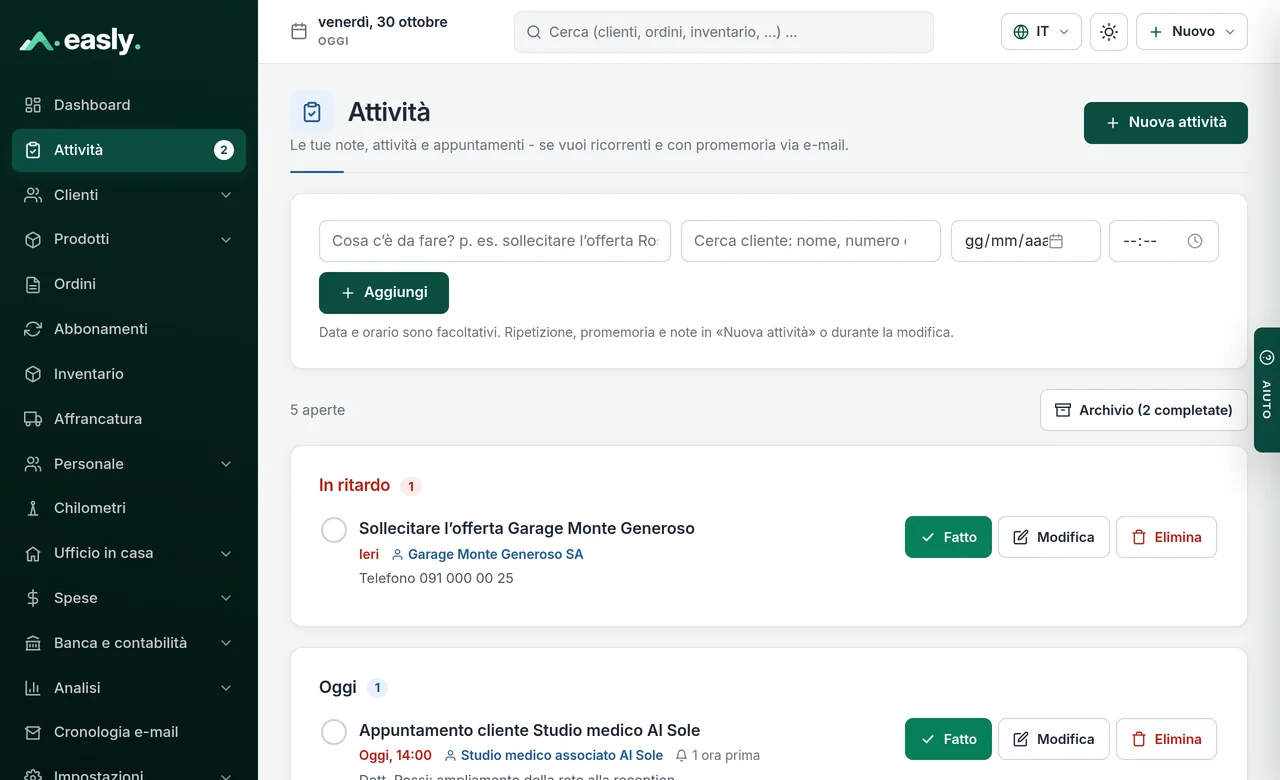Image resolution: width=1280 pixels, height=780 pixels.
Task: Go to Ordini in the sidebar
Action: [x=129, y=284]
